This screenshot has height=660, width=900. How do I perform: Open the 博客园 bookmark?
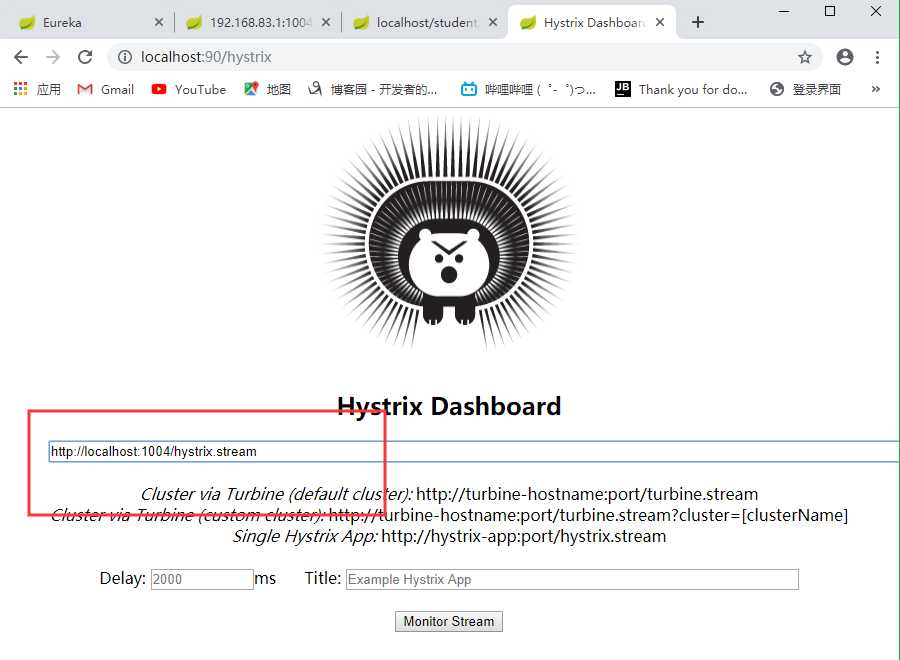(x=373, y=89)
